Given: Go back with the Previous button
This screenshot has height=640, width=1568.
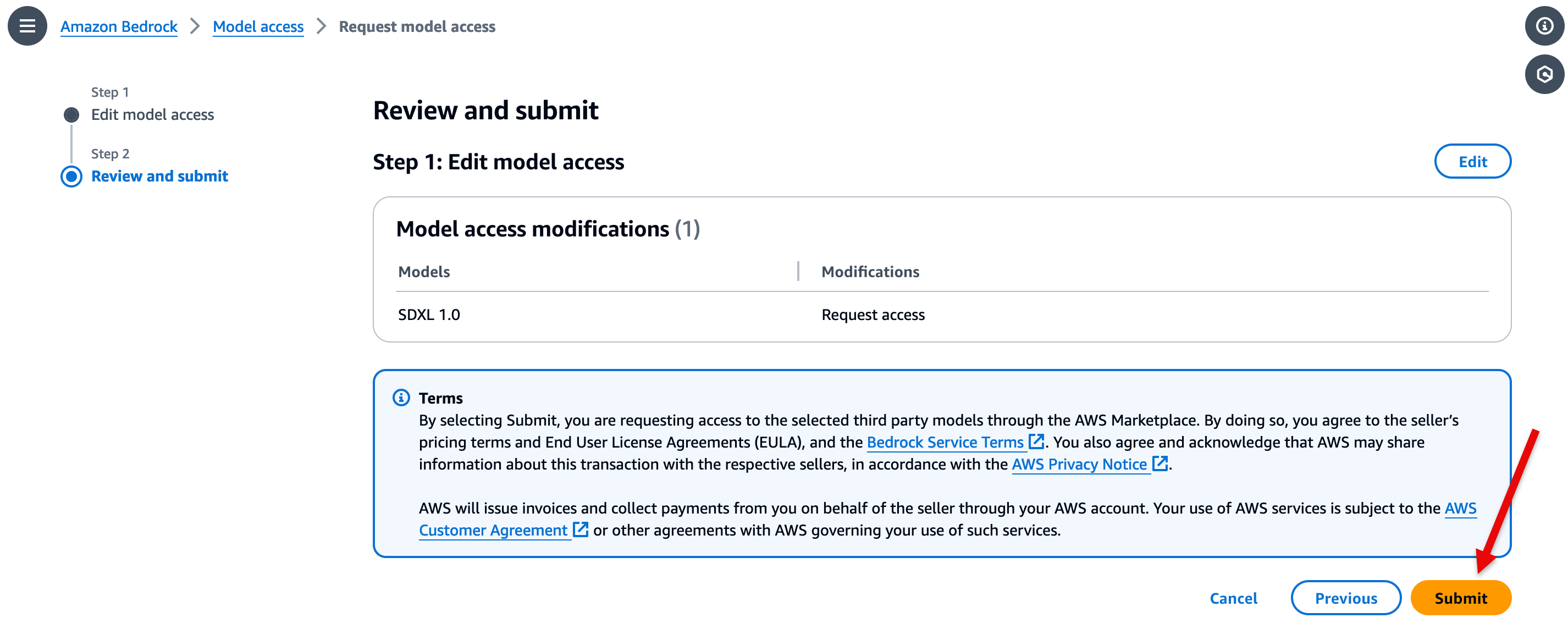Looking at the screenshot, I should 1346,598.
